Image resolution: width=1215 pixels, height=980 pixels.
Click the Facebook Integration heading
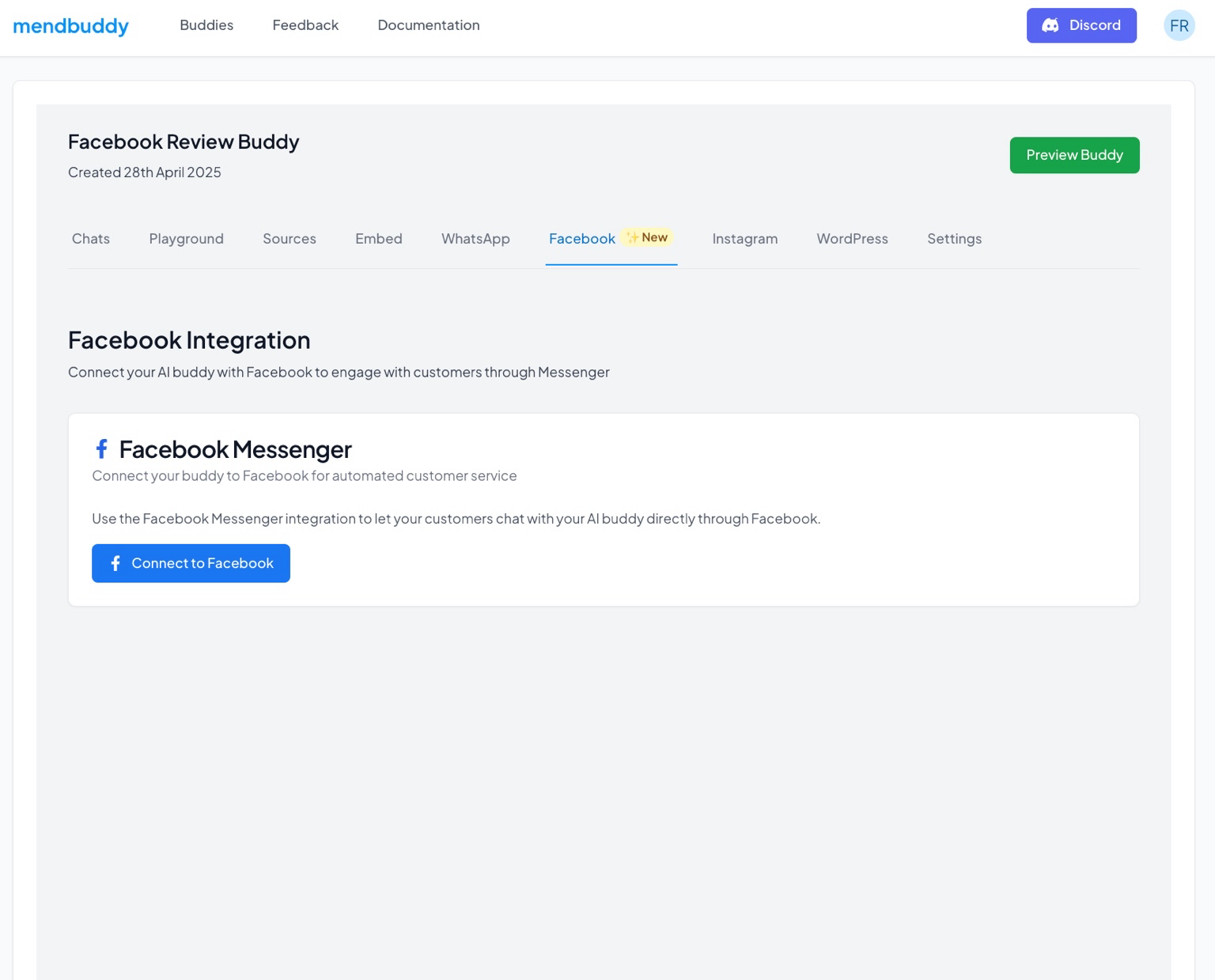(189, 340)
